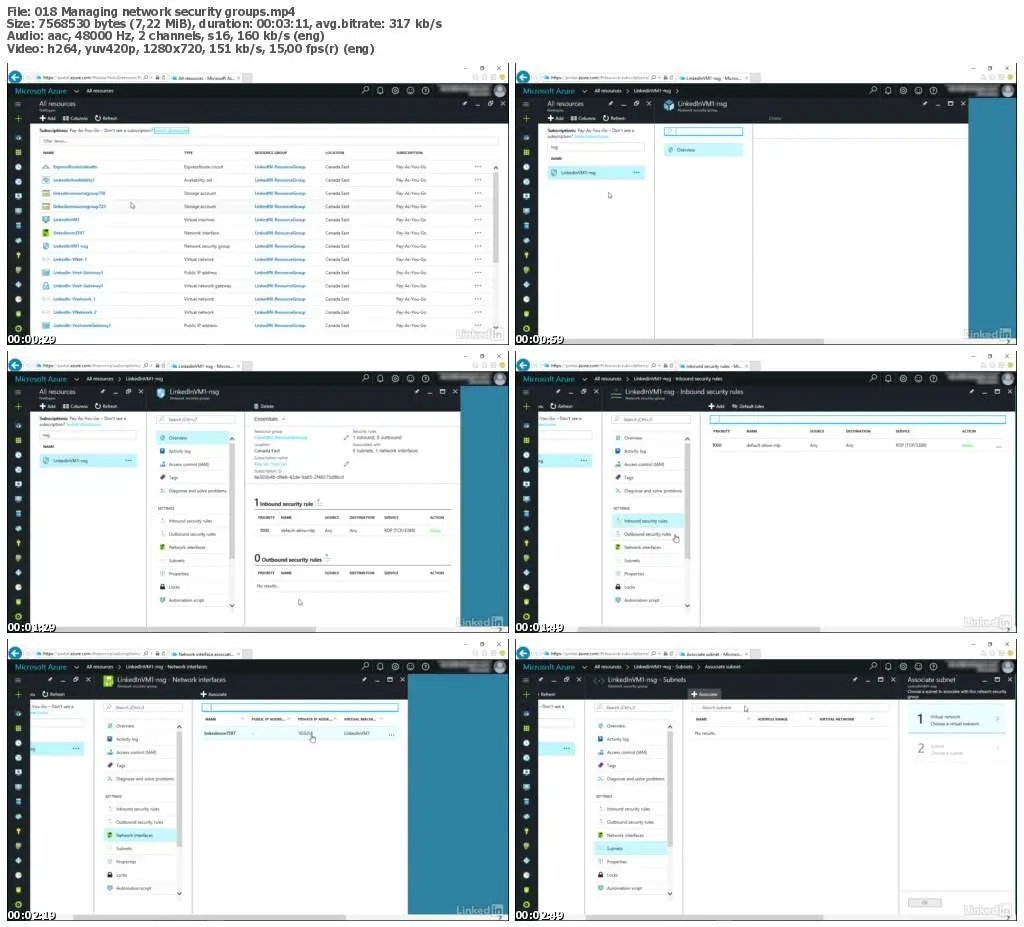
Task: Click the portal search magnifier in the 00:01:49 frame
Action: pos(873,378)
